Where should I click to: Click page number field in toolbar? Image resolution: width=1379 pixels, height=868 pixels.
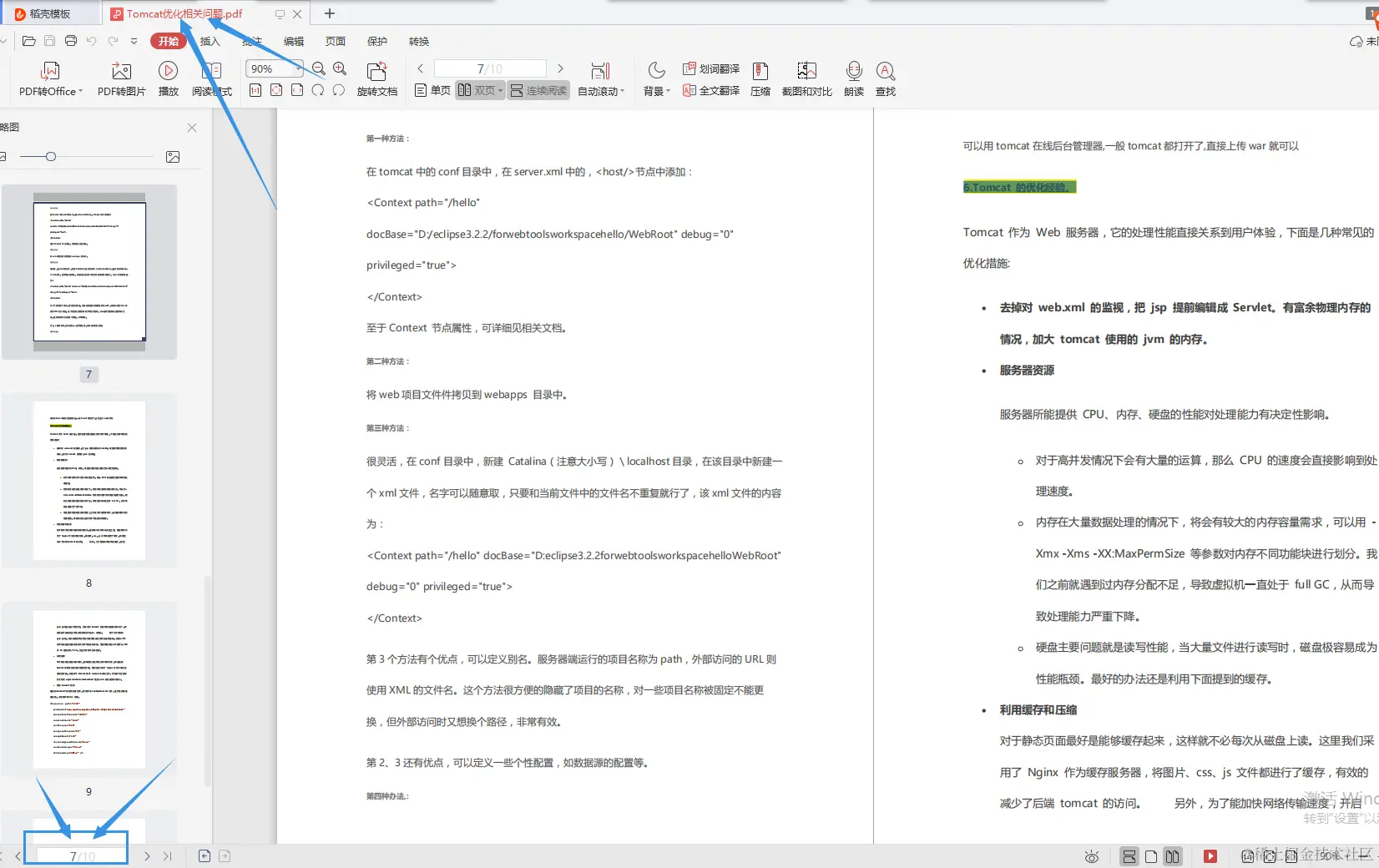(490, 68)
